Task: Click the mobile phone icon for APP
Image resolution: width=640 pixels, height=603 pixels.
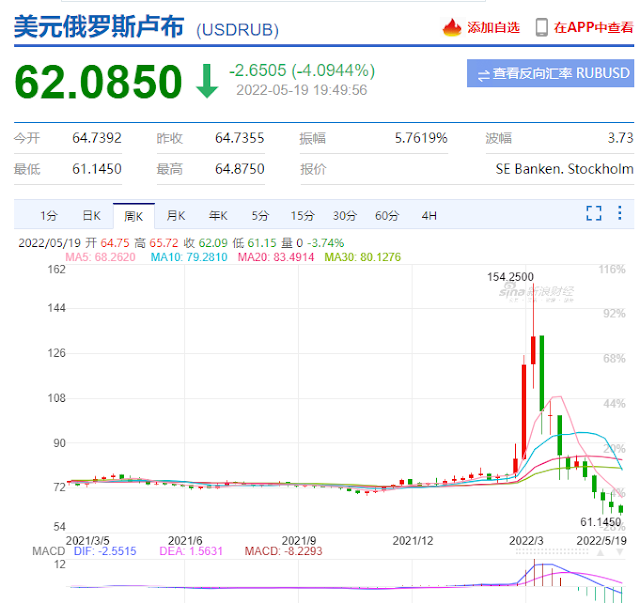Action: click(x=541, y=27)
